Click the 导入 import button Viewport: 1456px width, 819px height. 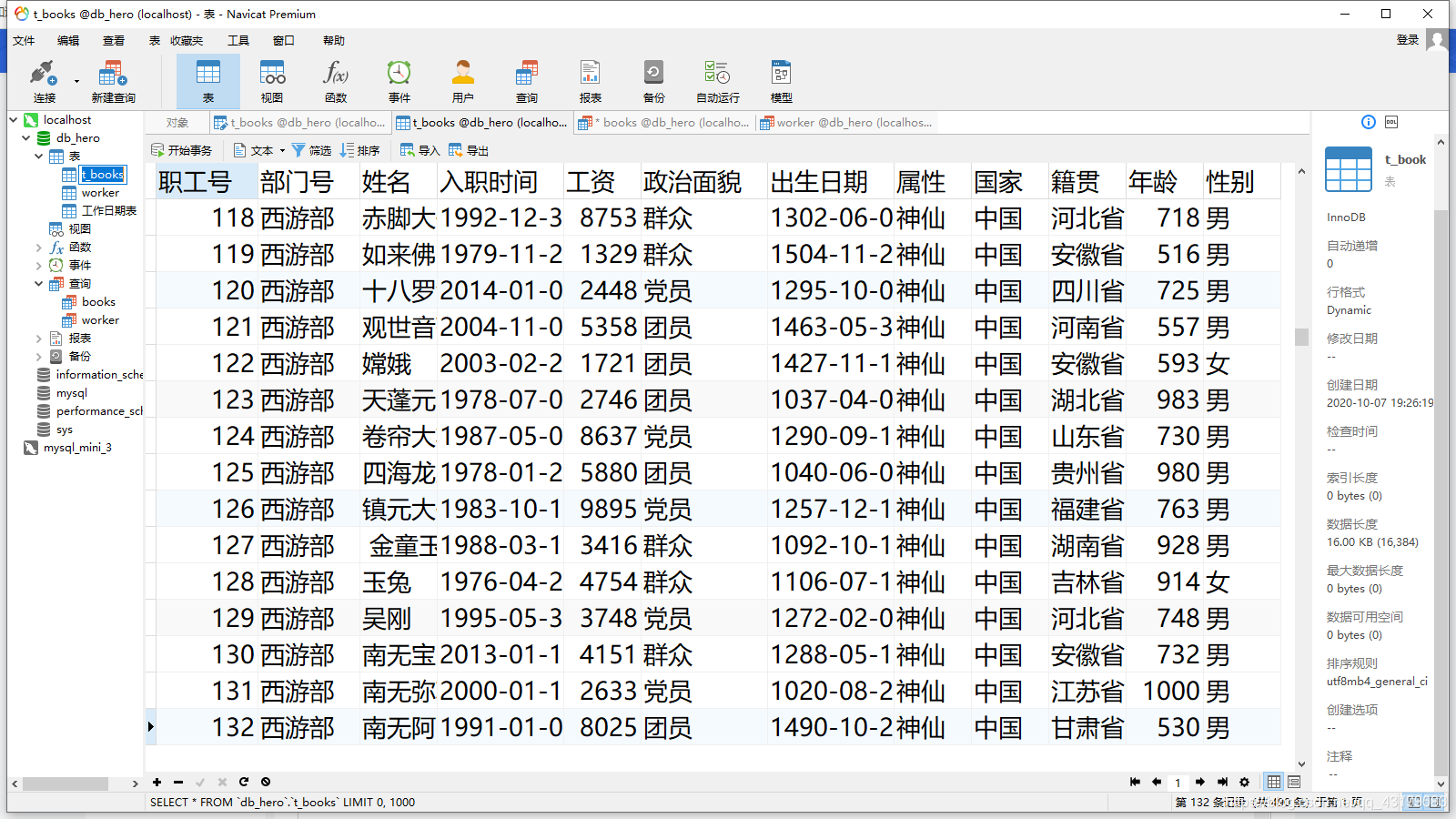click(420, 150)
